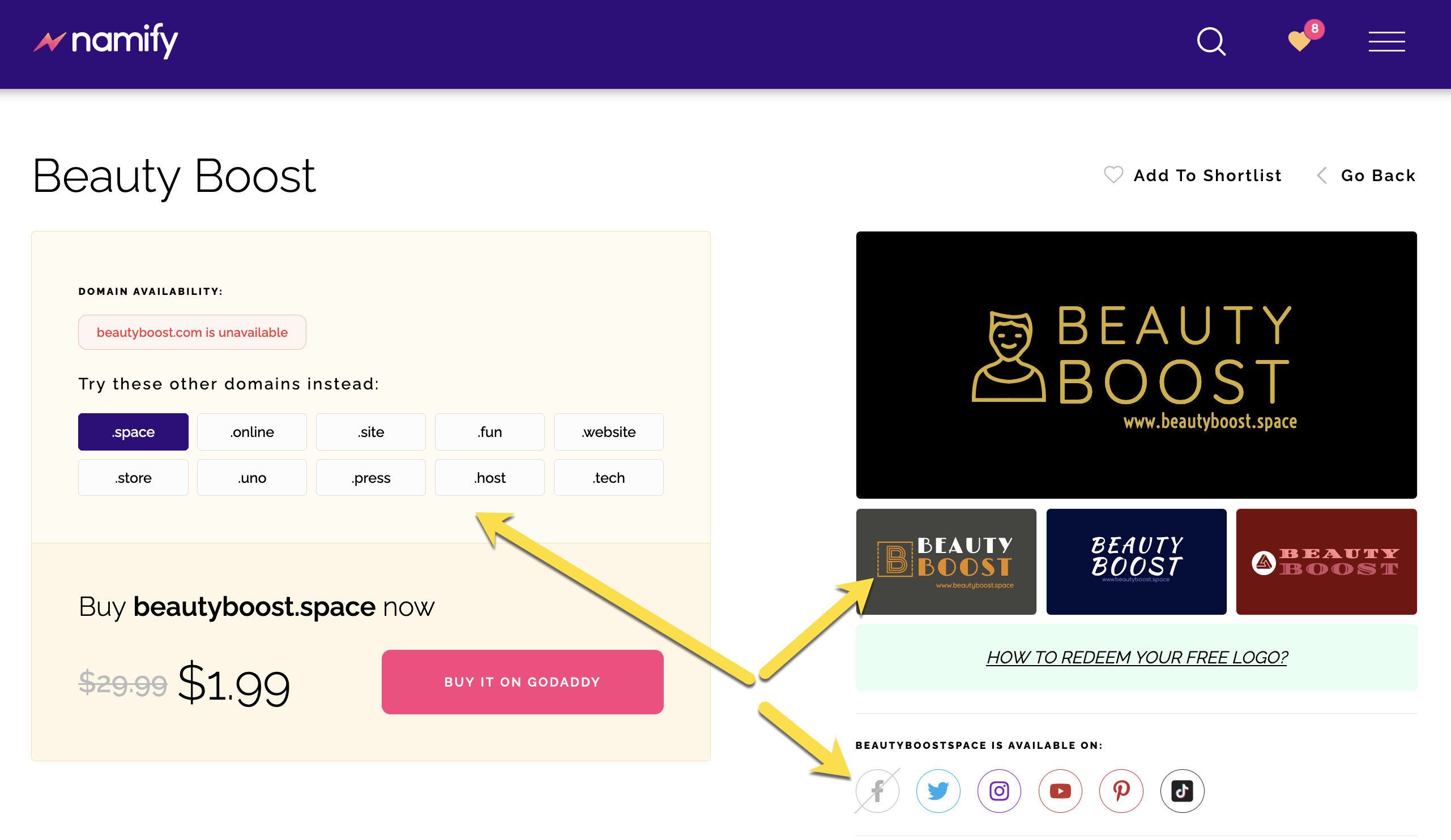This screenshot has height=840, width=1451.
Task: Select the .online domain option
Action: (251, 431)
